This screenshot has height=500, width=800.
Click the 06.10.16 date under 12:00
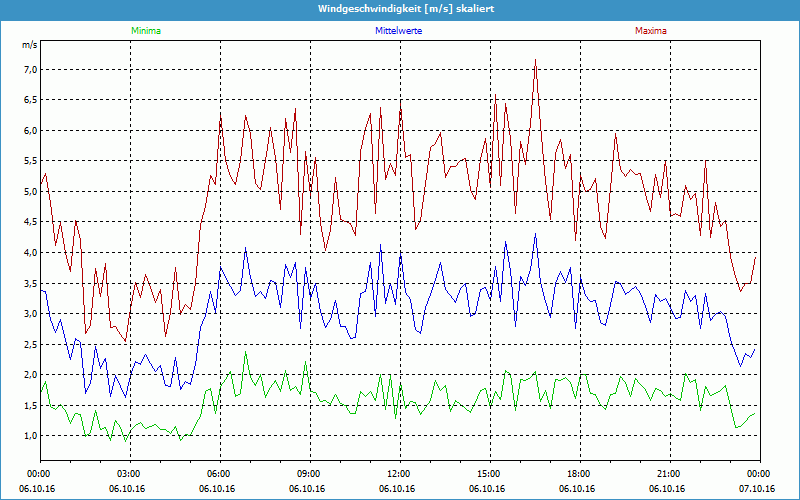(x=397, y=488)
